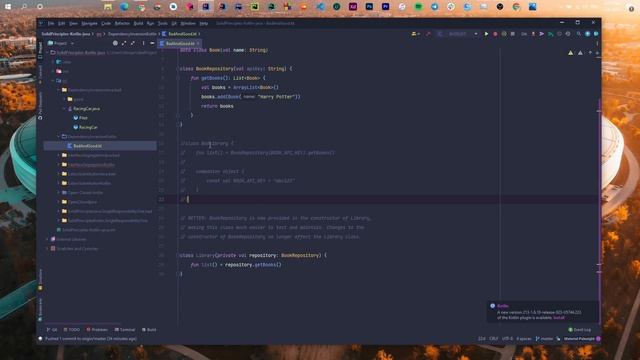The image size is (640, 360).
Task: Select opened file locate icon in Project panel
Action: [115, 43]
